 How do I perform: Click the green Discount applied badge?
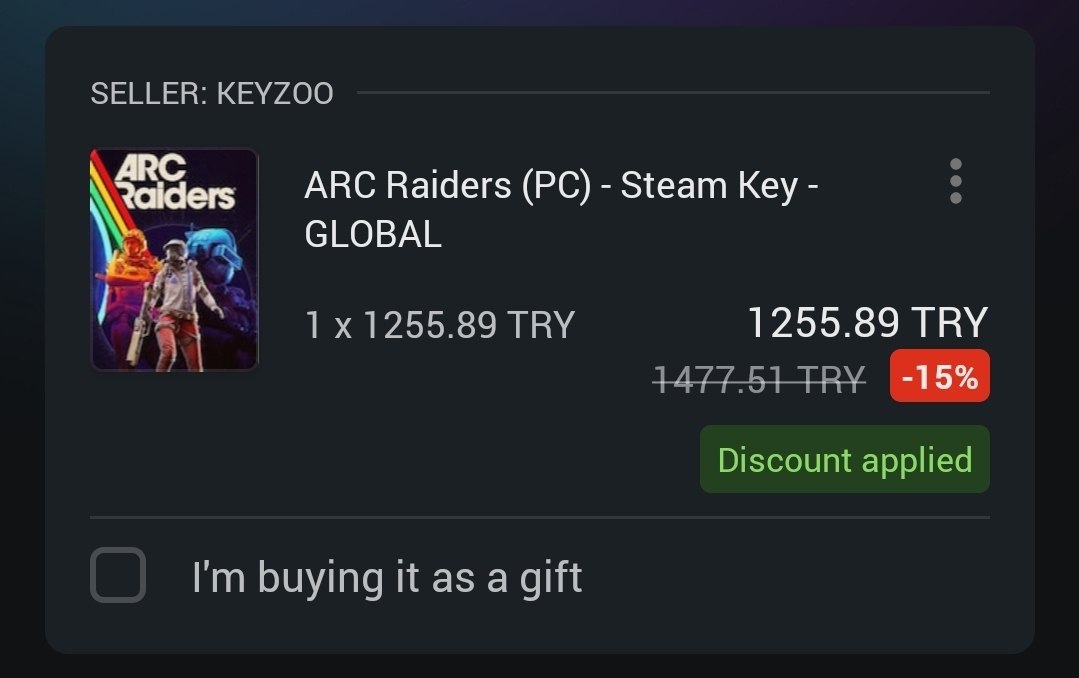click(844, 459)
